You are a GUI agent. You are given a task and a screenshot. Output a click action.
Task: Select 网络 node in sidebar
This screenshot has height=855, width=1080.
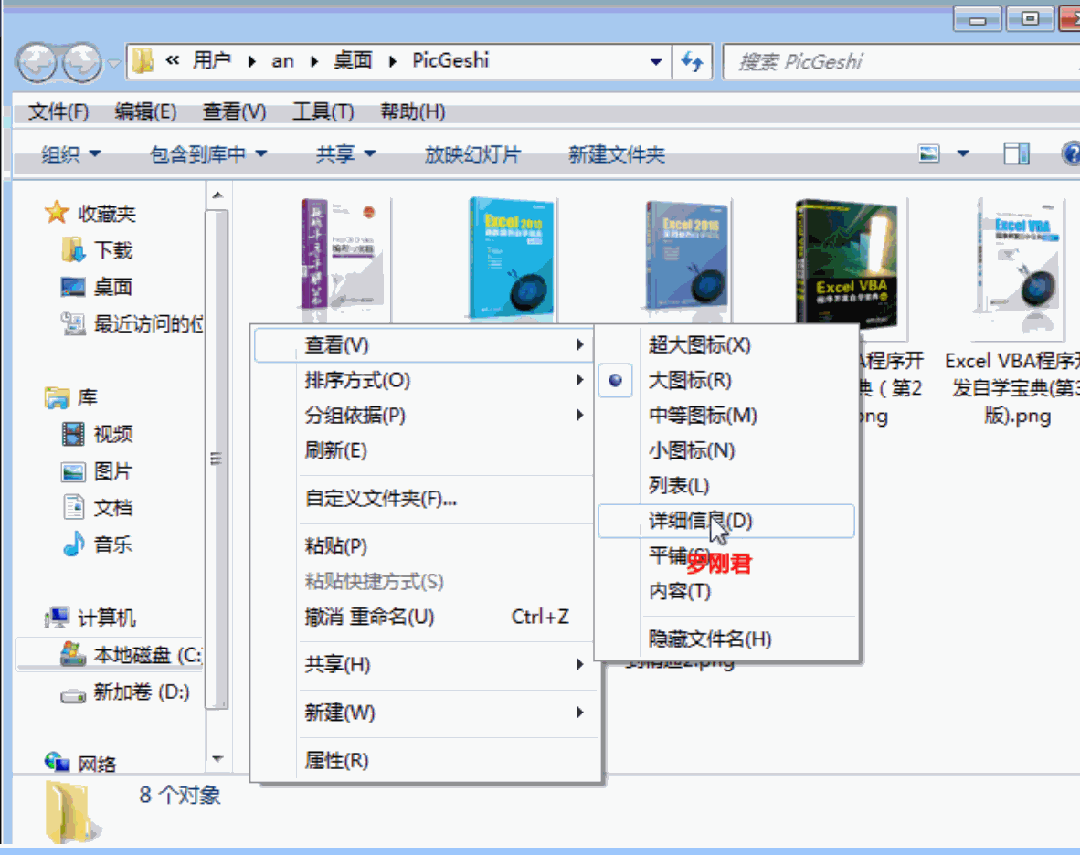pyautogui.click(x=80, y=763)
